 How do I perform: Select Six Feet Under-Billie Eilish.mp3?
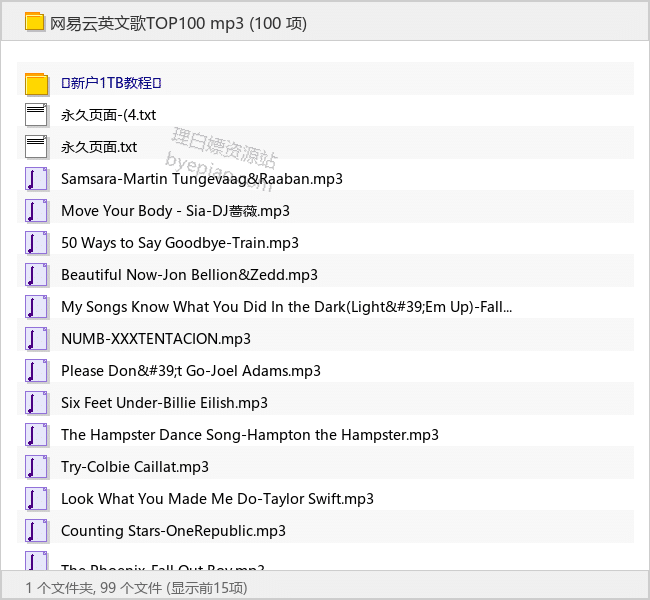[x=165, y=403]
